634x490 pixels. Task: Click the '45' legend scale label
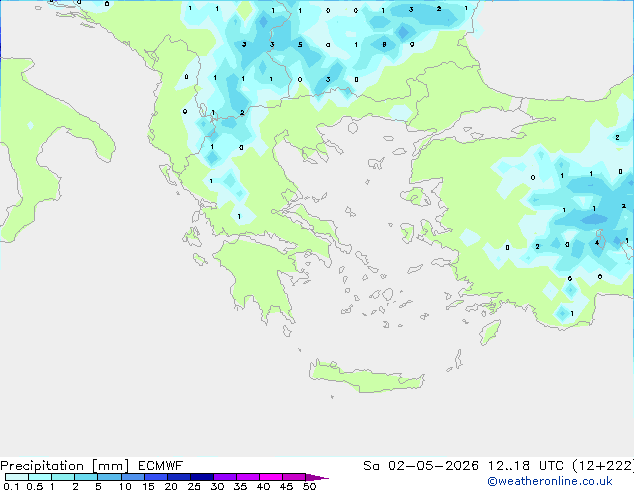click(286, 486)
